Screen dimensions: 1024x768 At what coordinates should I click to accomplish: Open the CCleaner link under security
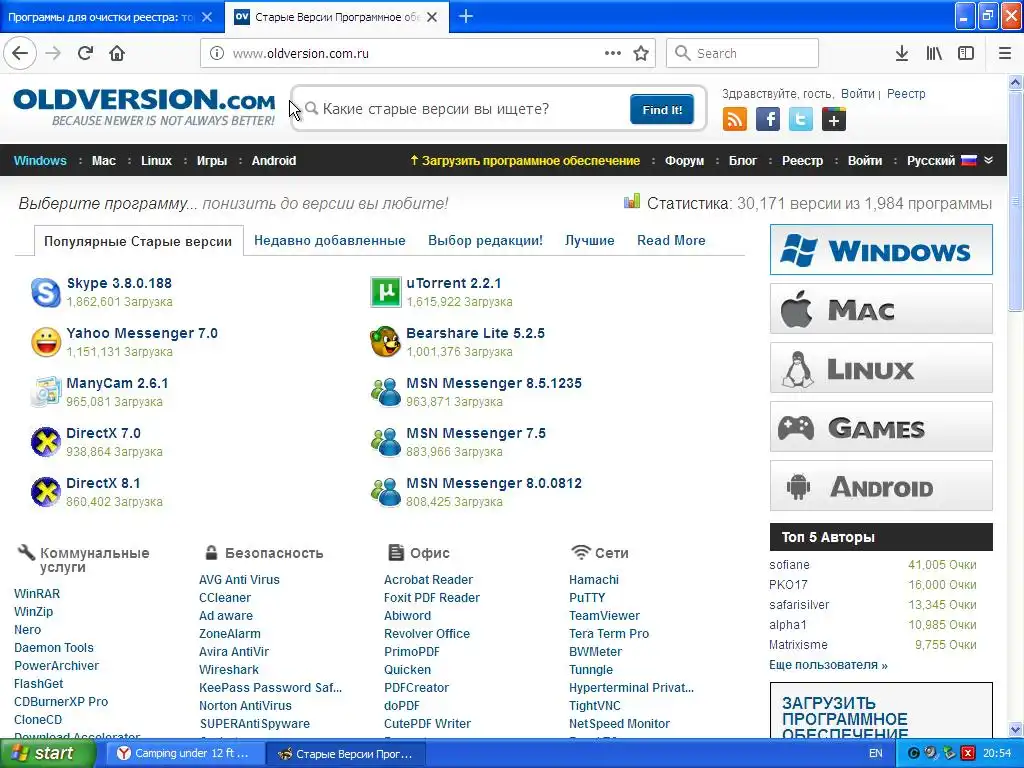tap(225, 598)
